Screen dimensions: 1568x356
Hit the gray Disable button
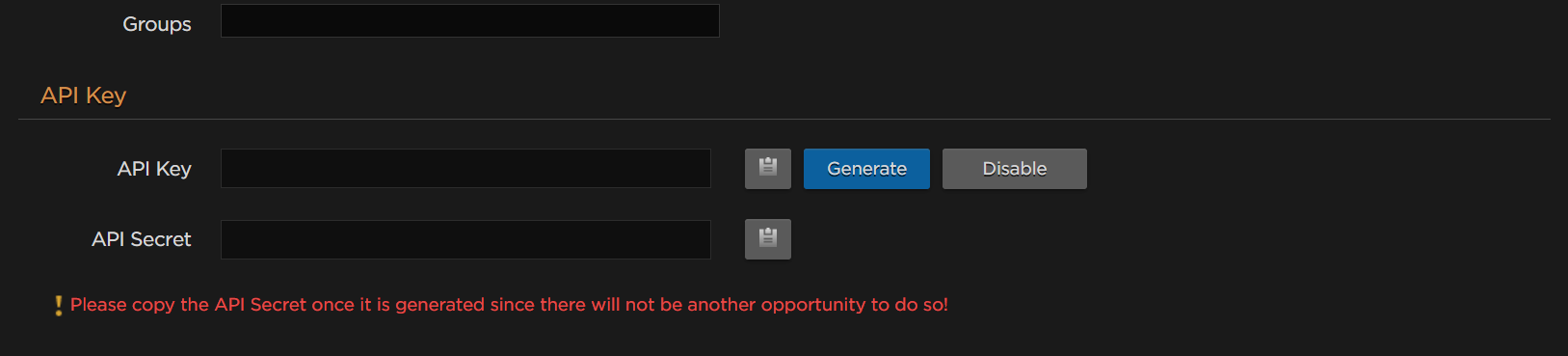[x=1014, y=168]
